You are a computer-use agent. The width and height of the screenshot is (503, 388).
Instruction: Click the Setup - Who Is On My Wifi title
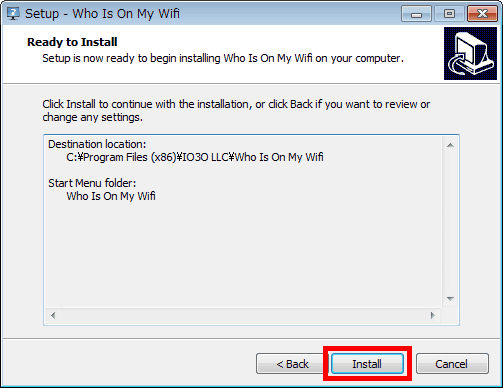tap(102, 14)
